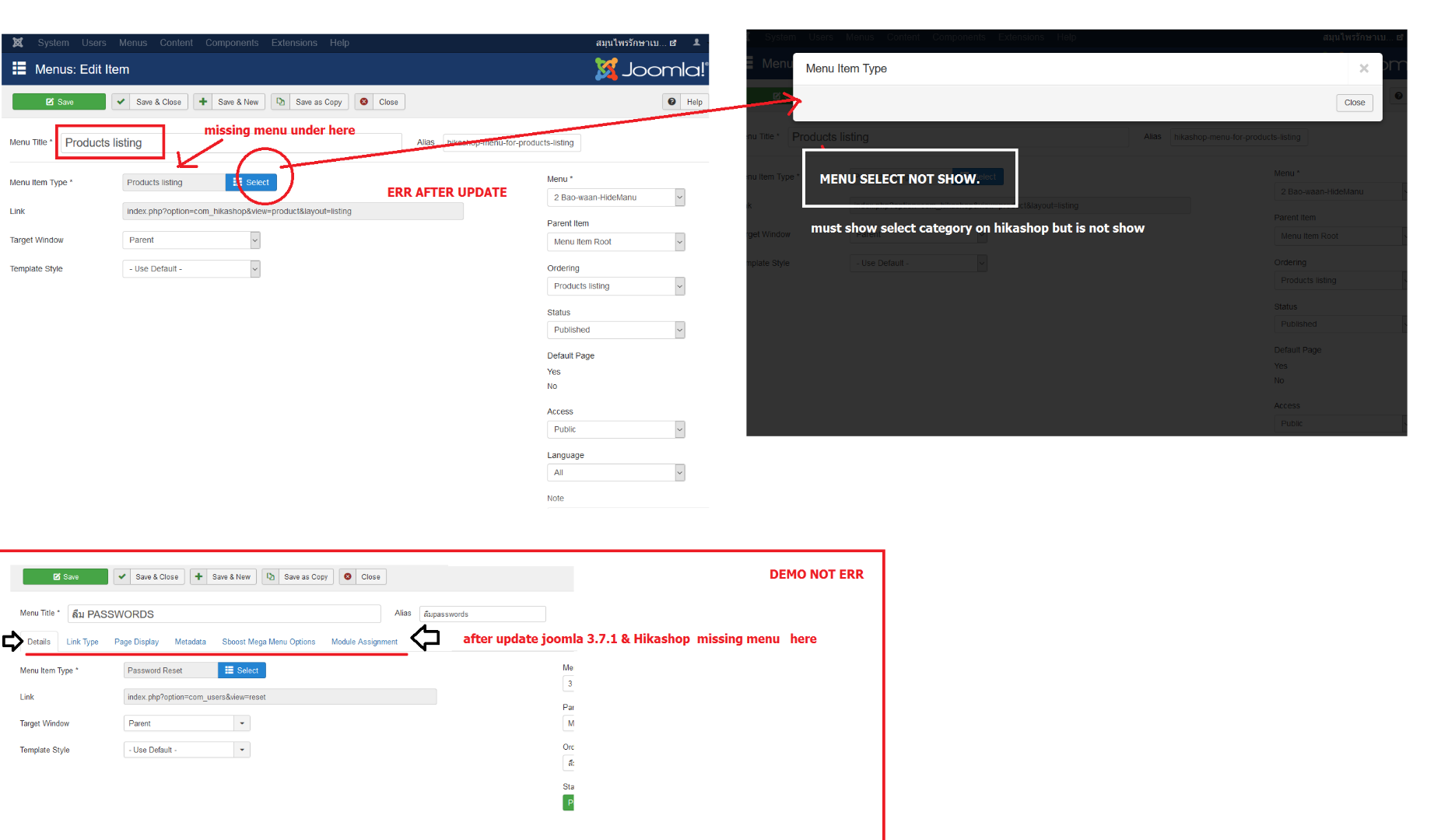
Task: Switch to the Sboost Mega Menu Options tab
Action: tap(268, 642)
